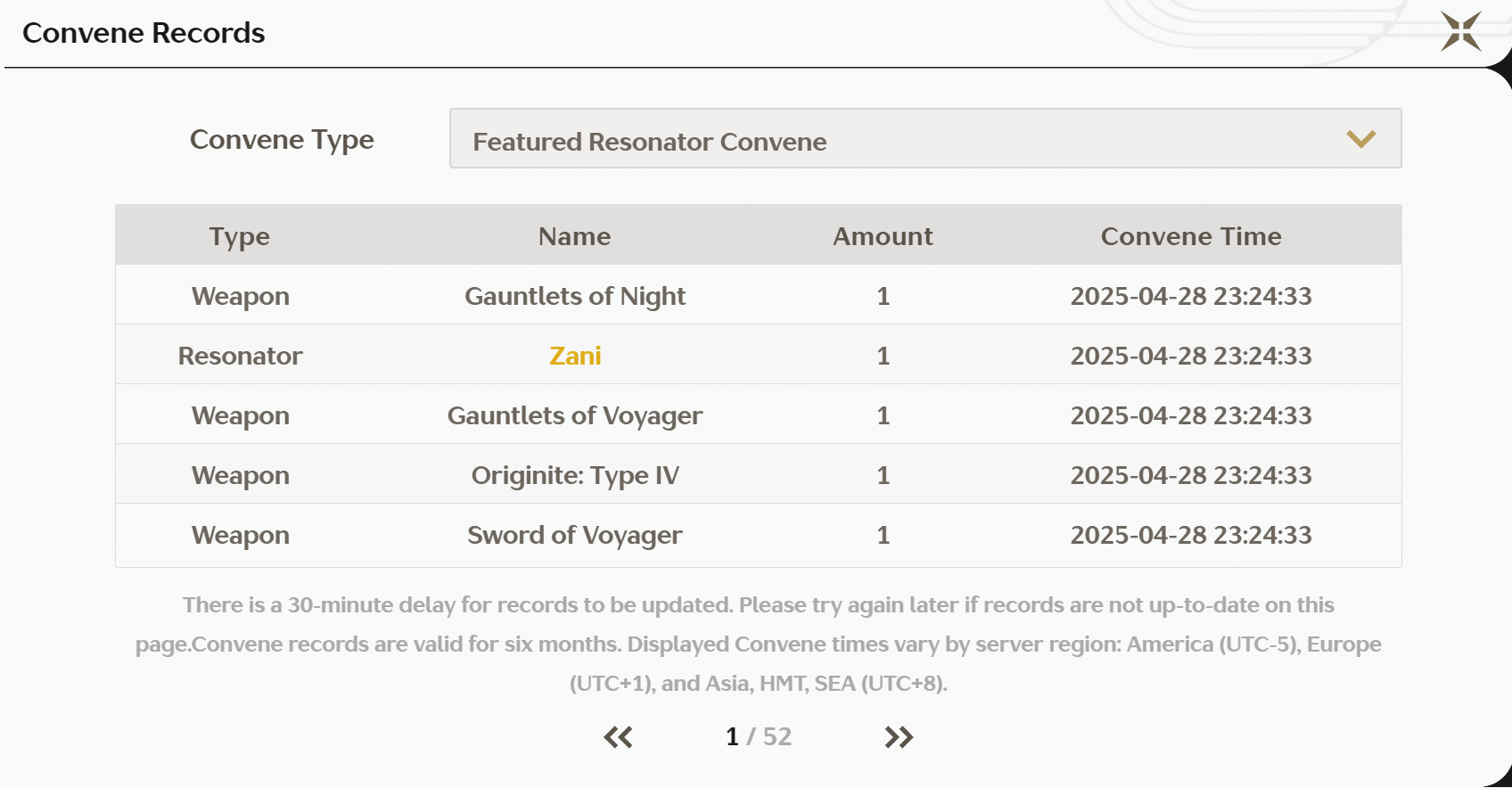Click the Gauntlets of Night row
Viewport: 1512px width, 788px height.
click(x=575, y=296)
